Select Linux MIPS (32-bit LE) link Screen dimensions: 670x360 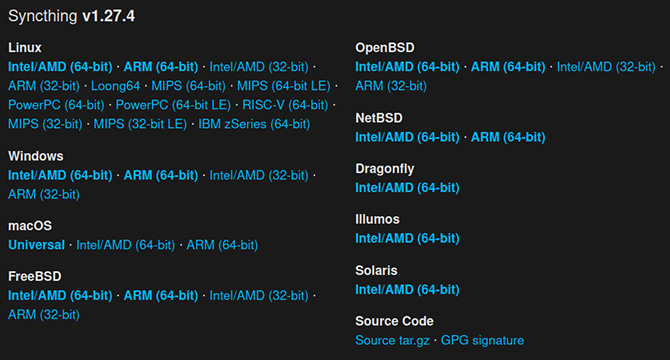point(140,124)
